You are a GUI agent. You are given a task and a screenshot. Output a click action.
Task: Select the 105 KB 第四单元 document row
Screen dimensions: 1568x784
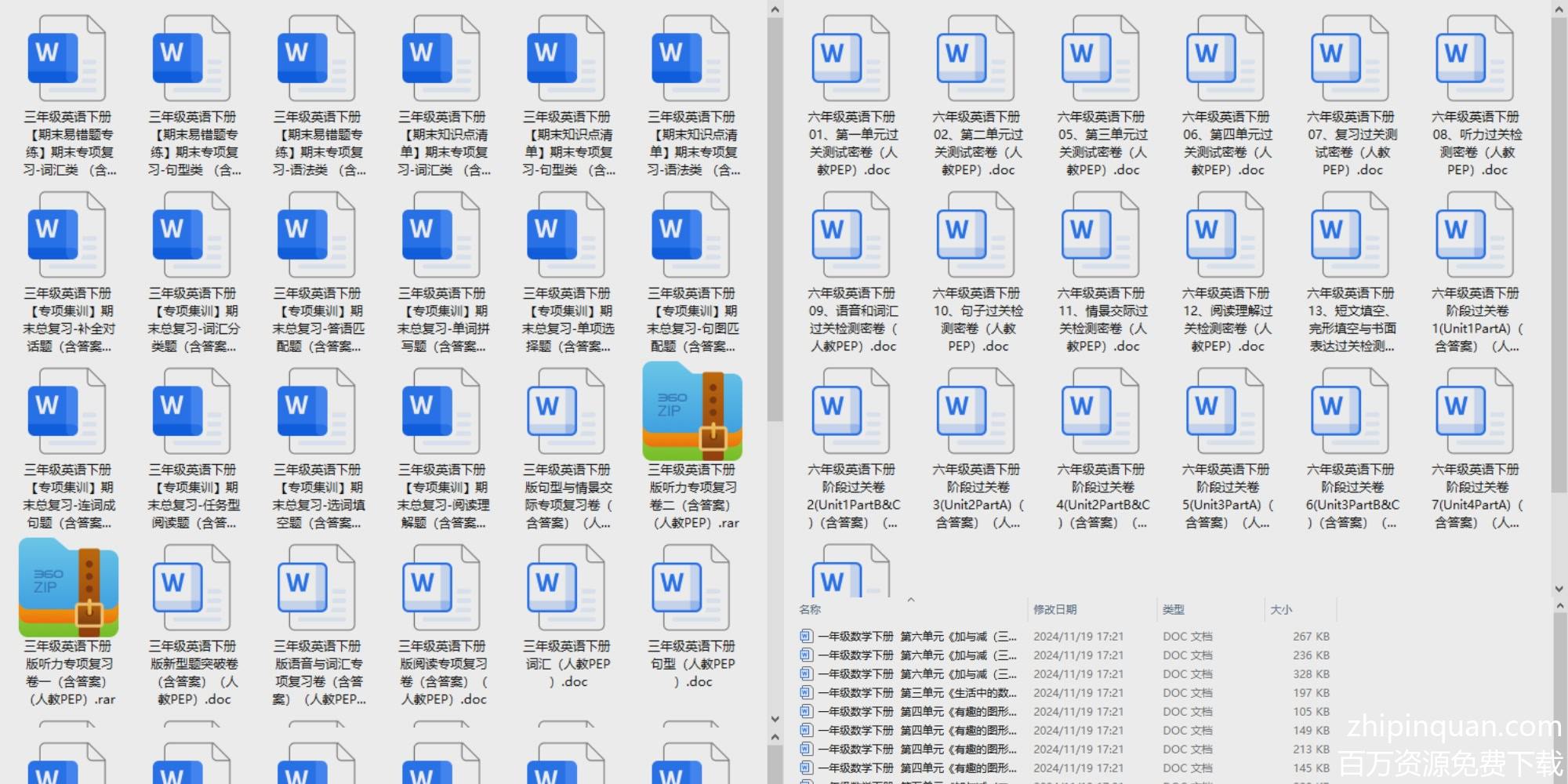(x=917, y=712)
